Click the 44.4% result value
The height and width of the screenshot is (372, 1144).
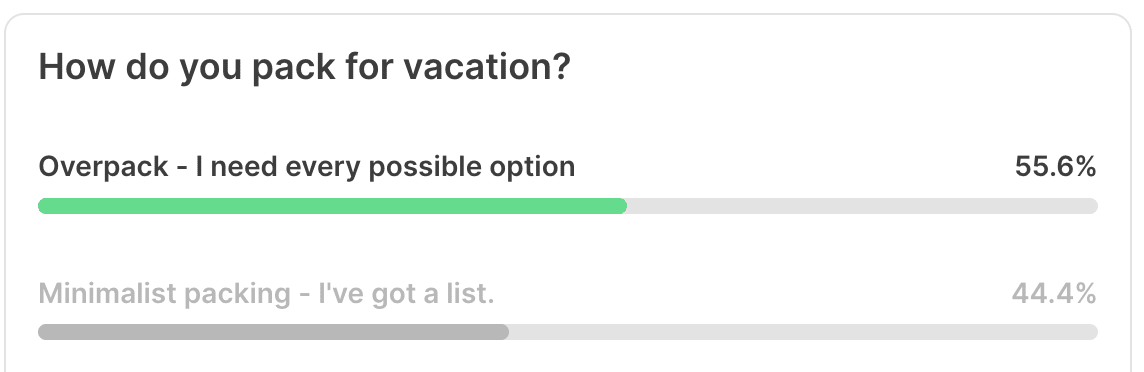(x=1054, y=294)
